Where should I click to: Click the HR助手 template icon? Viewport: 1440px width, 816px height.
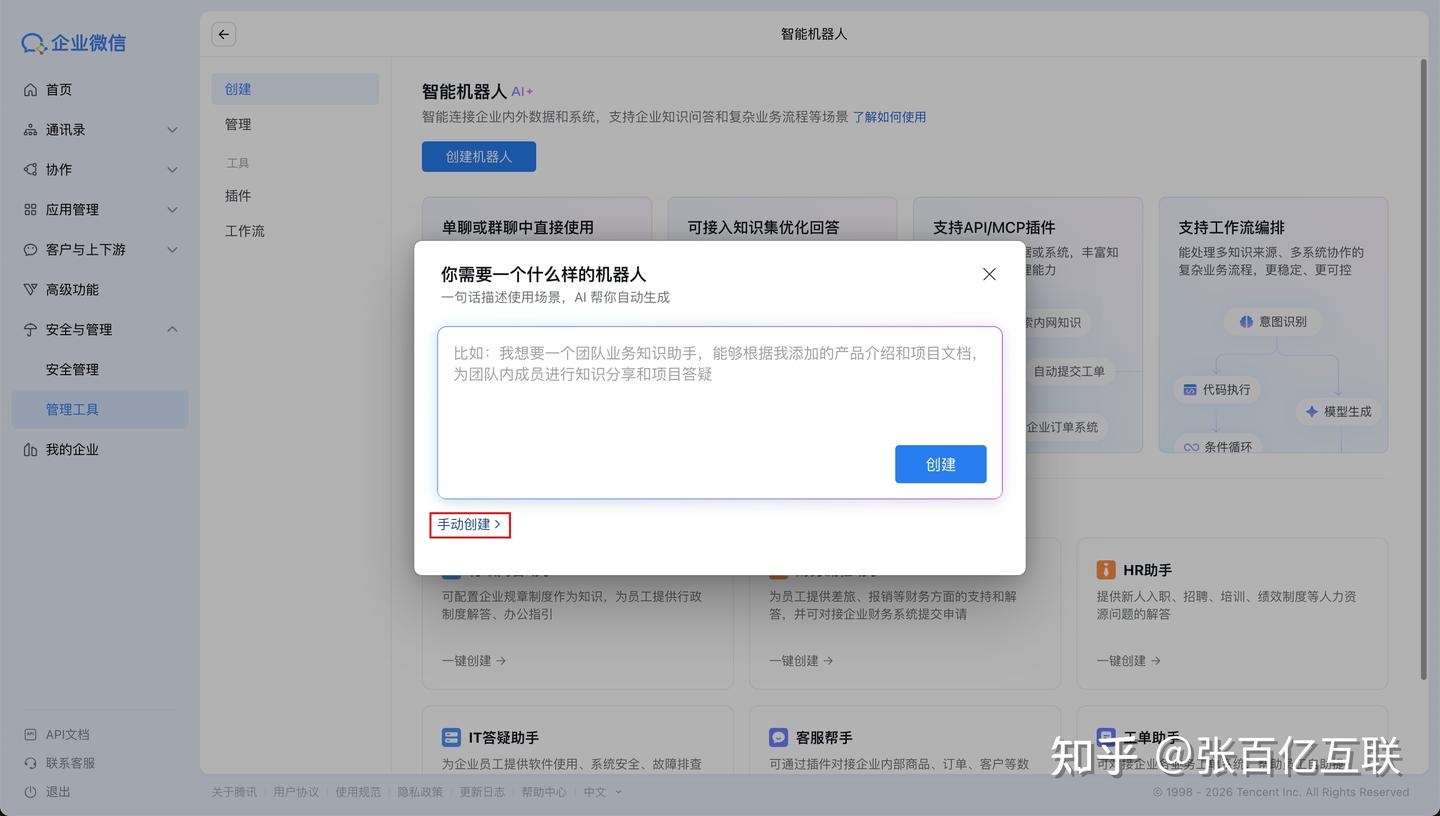[x=1105, y=569]
